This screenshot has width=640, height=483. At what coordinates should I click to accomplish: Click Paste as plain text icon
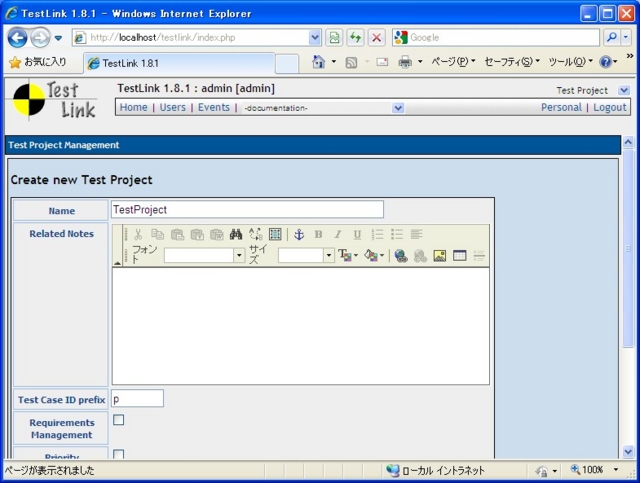[197, 234]
